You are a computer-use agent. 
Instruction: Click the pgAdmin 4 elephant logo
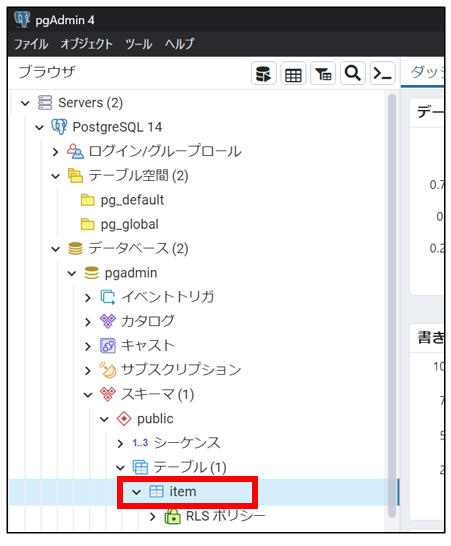(x=22, y=20)
